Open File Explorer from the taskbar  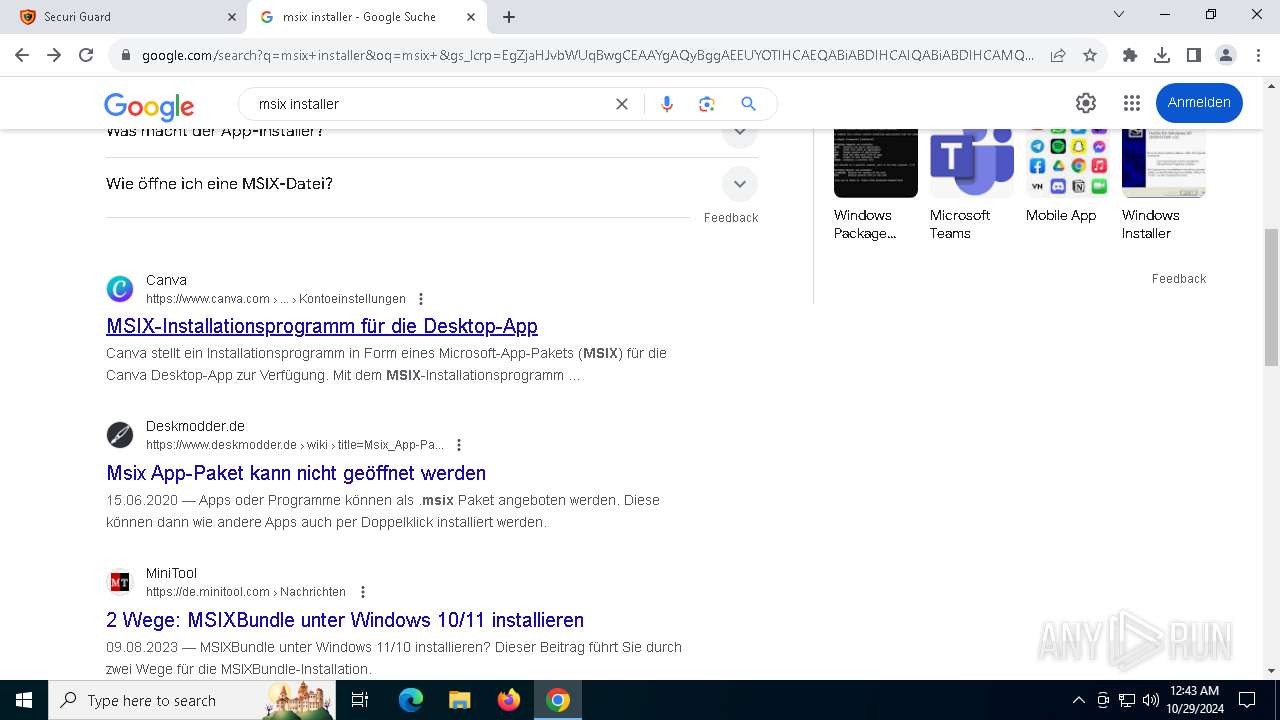pyautogui.click(x=460, y=700)
